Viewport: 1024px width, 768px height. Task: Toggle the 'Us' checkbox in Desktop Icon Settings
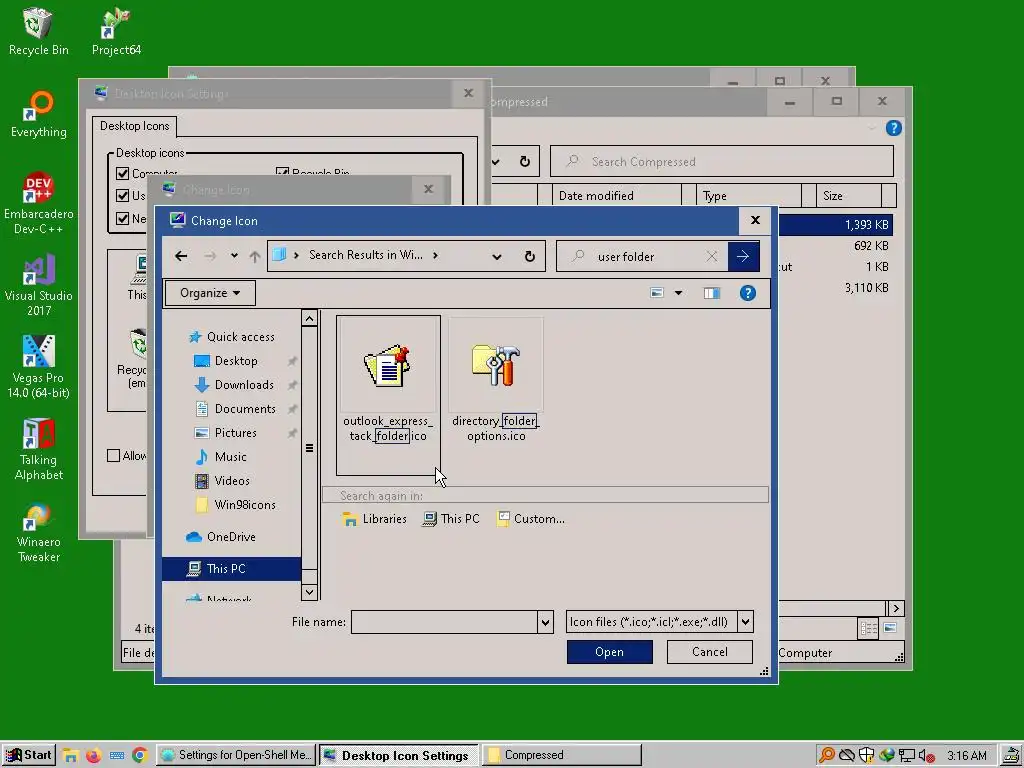click(x=122, y=195)
